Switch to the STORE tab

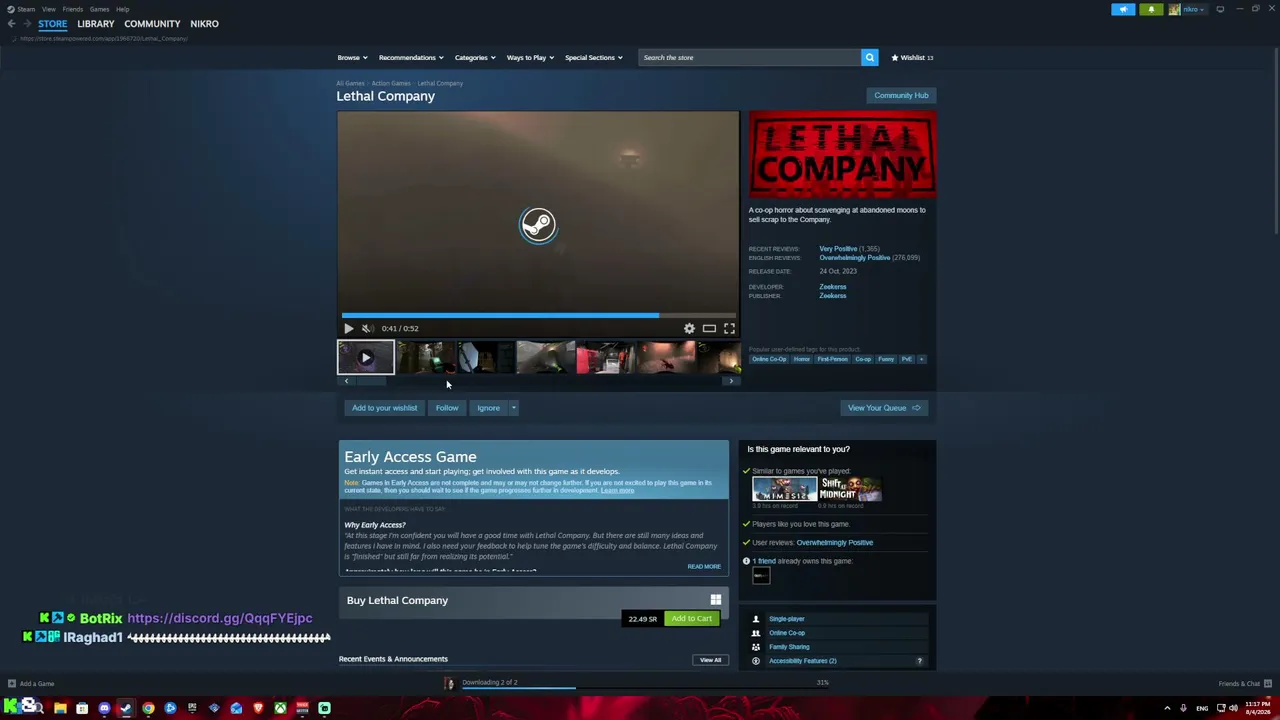pos(52,24)
